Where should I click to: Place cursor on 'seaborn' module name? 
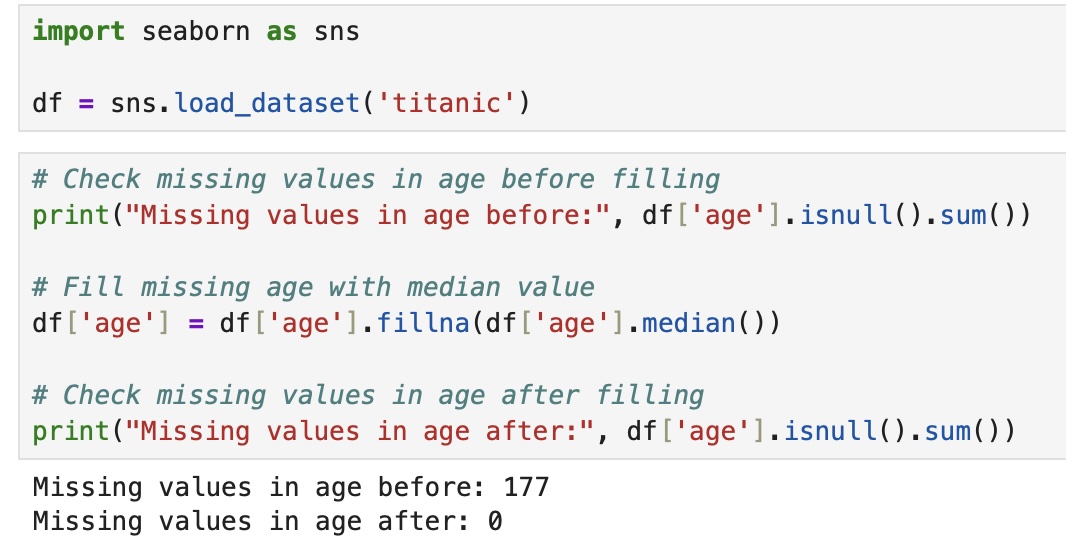click(196, 31)
